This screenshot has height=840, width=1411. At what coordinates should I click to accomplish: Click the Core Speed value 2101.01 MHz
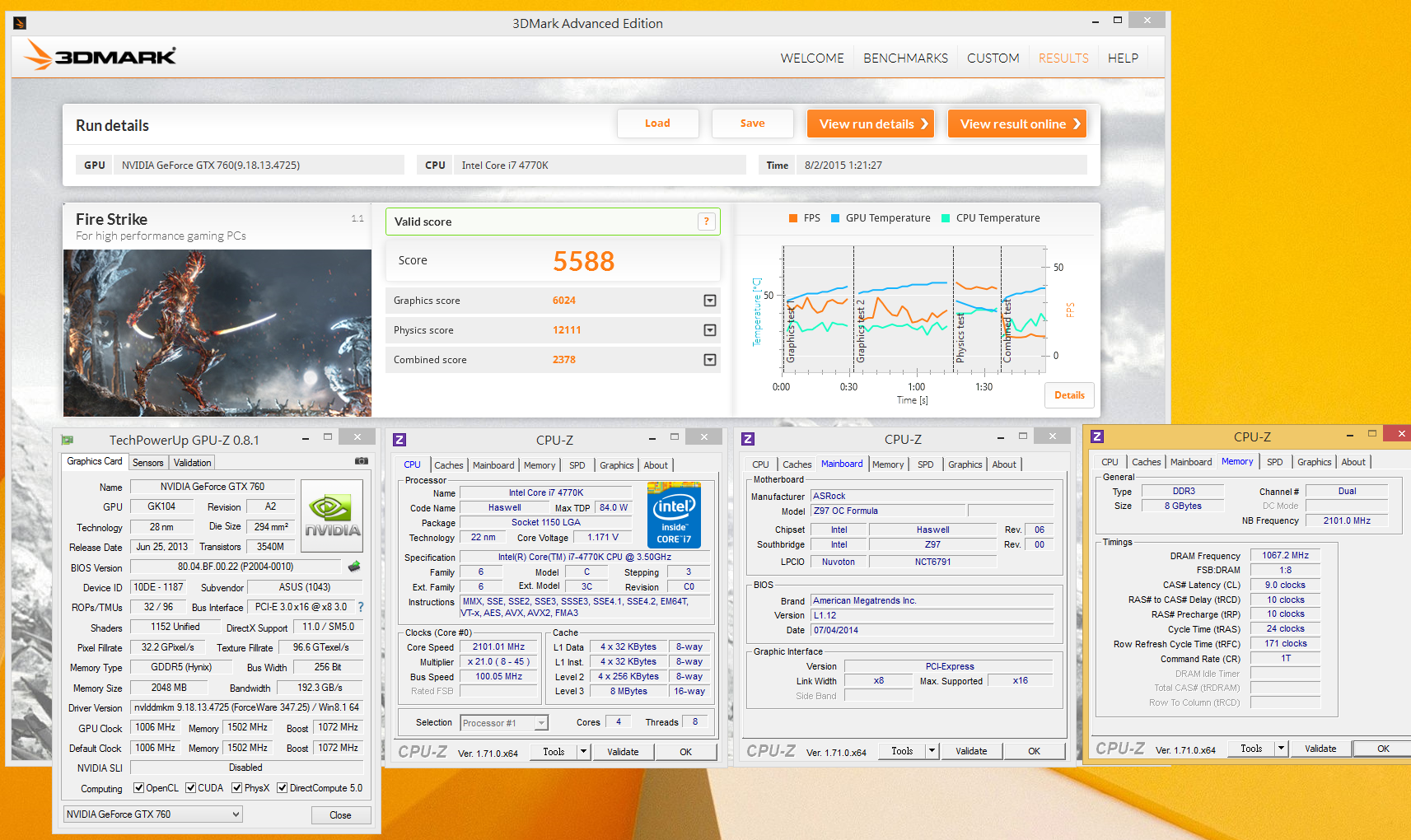(498, 647)
